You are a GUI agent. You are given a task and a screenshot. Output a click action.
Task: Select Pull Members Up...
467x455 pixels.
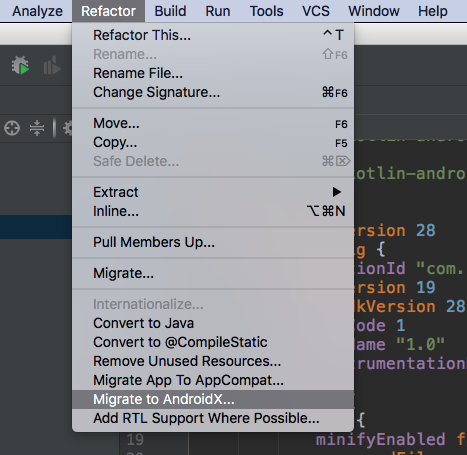[213, 242]
